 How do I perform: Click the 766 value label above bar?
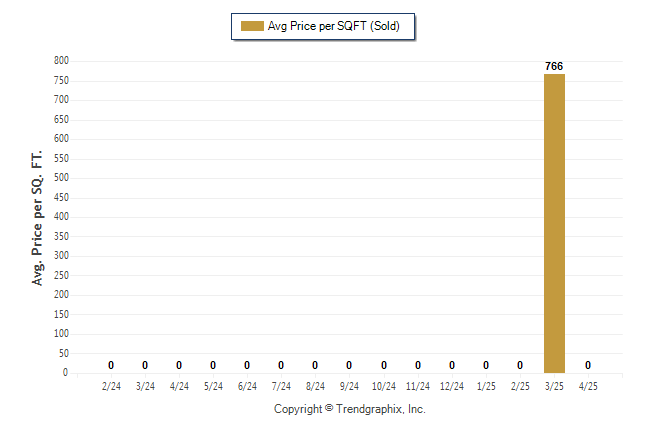click(554, 66)
